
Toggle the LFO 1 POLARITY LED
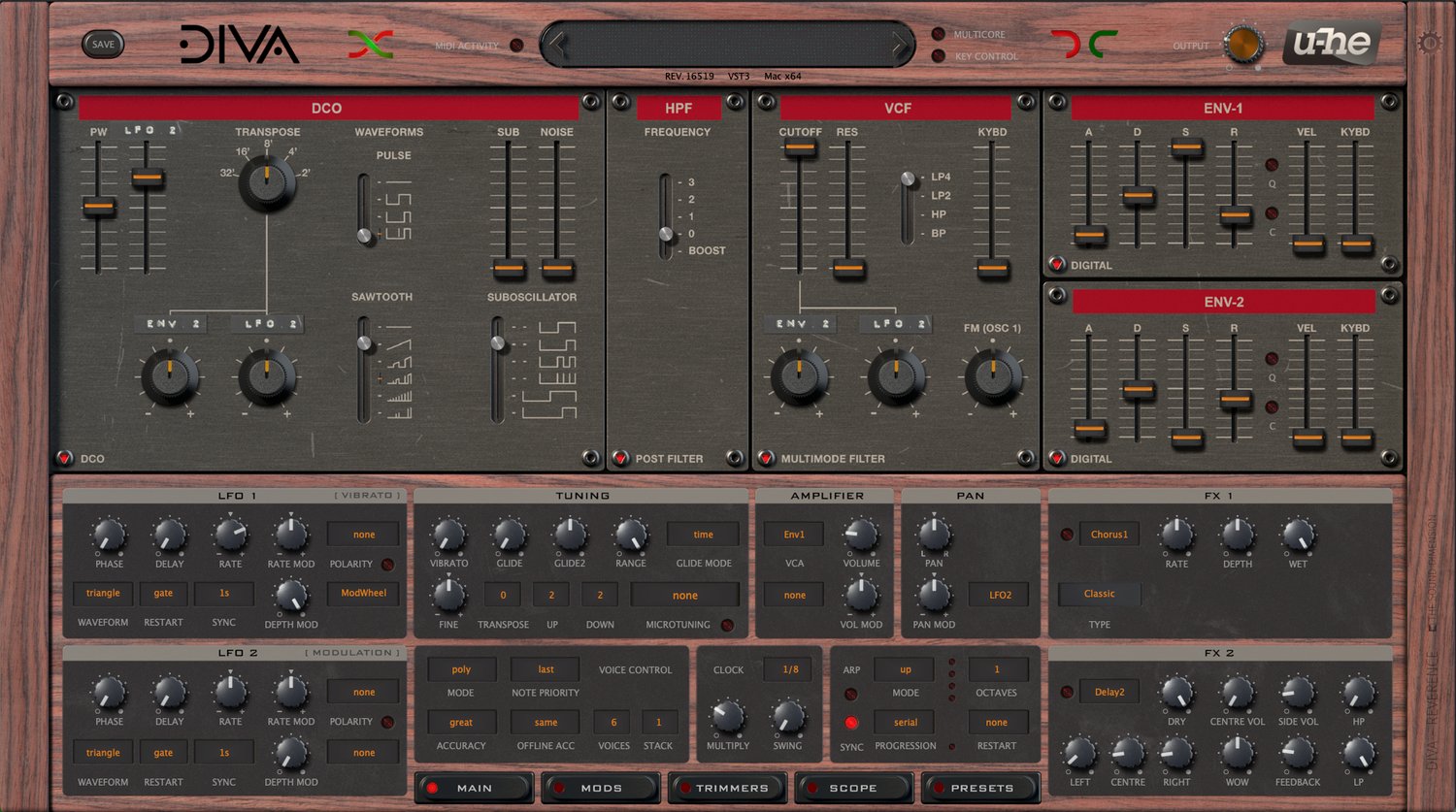click(x=387, y=565)
